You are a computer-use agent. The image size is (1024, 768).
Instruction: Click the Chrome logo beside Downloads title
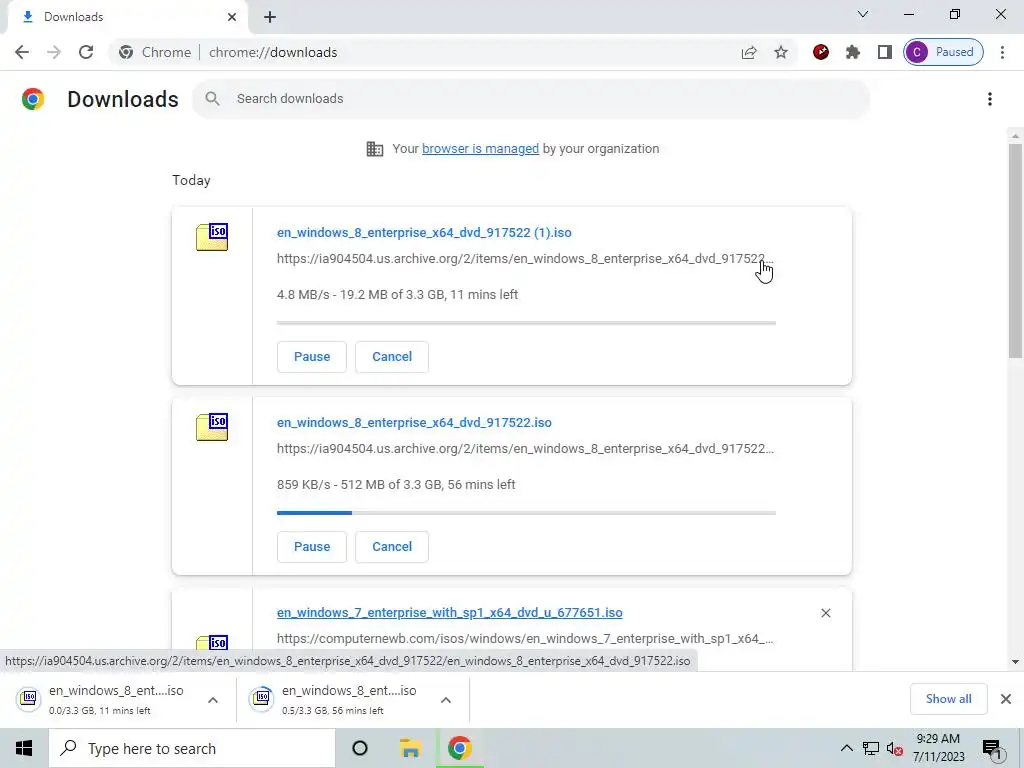coord(33,99)
